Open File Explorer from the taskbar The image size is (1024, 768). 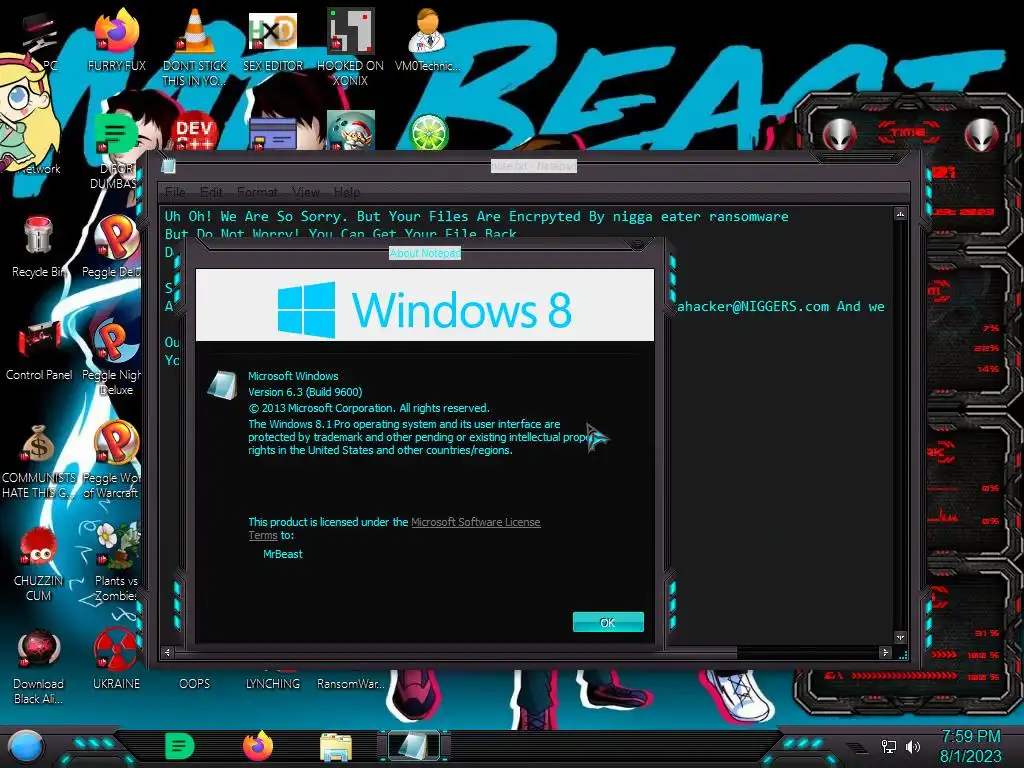coord(336,747)
